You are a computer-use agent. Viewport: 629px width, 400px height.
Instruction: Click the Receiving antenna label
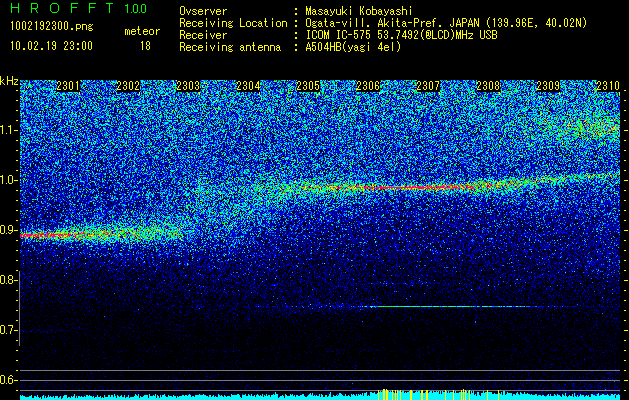pos(230,47)
